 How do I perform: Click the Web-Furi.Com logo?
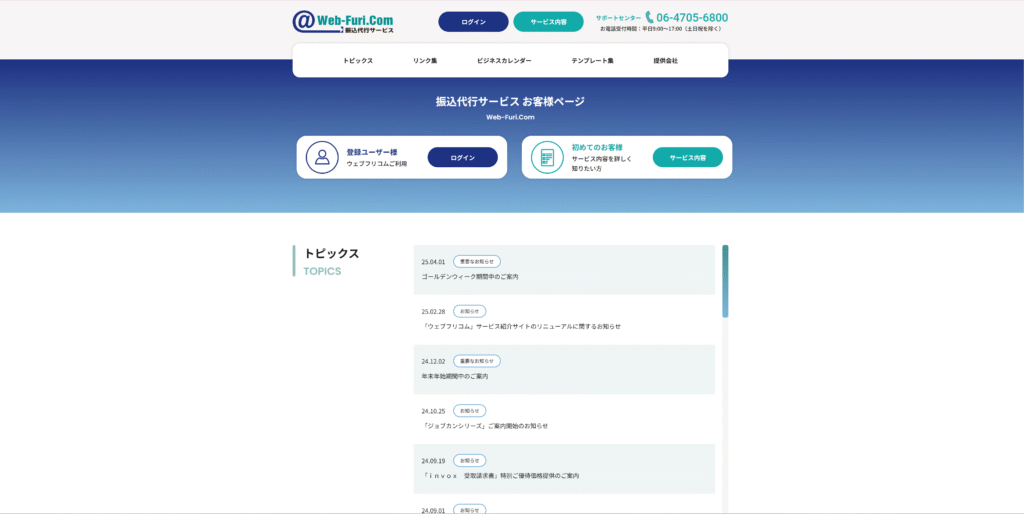coord(343,22)
